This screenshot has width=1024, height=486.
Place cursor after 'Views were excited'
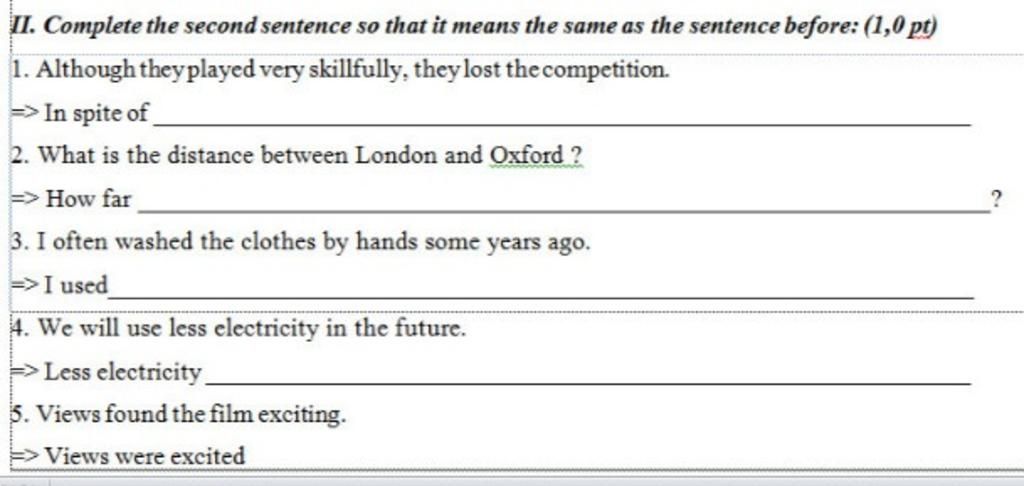[246, 456]
